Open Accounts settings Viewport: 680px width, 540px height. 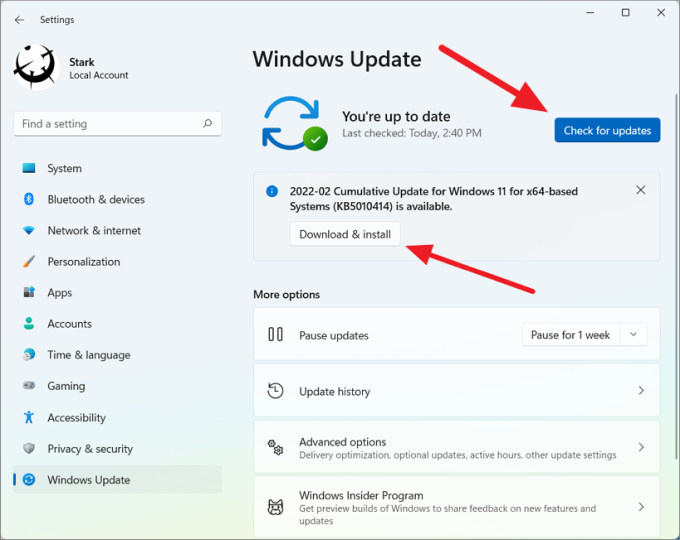coord(117,324)
